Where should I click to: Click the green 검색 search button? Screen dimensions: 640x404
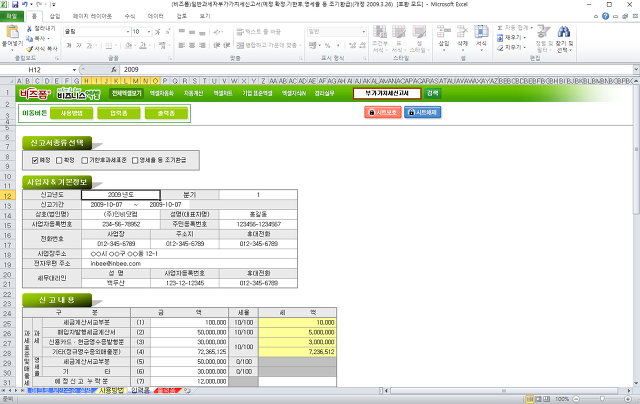tap(432, 93)
